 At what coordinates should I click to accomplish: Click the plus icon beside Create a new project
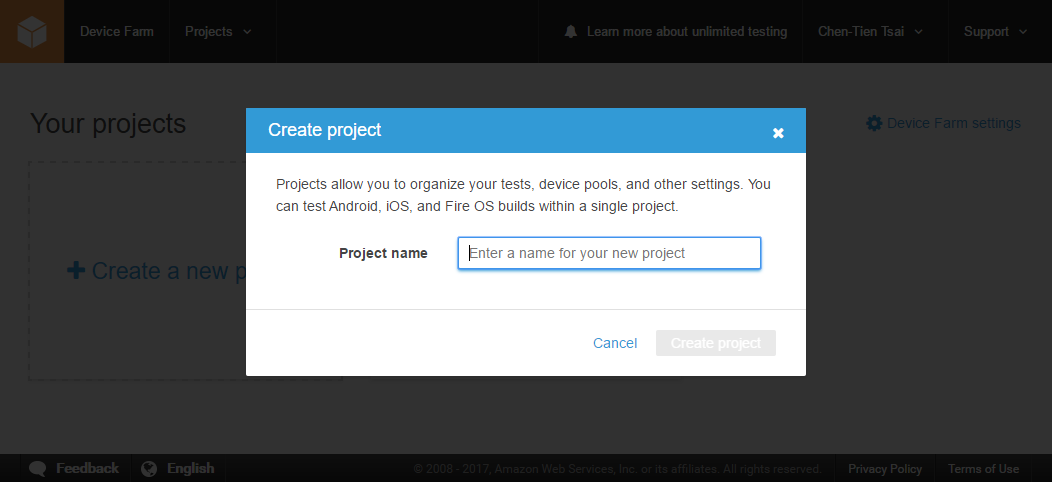(x=76, y=271)
